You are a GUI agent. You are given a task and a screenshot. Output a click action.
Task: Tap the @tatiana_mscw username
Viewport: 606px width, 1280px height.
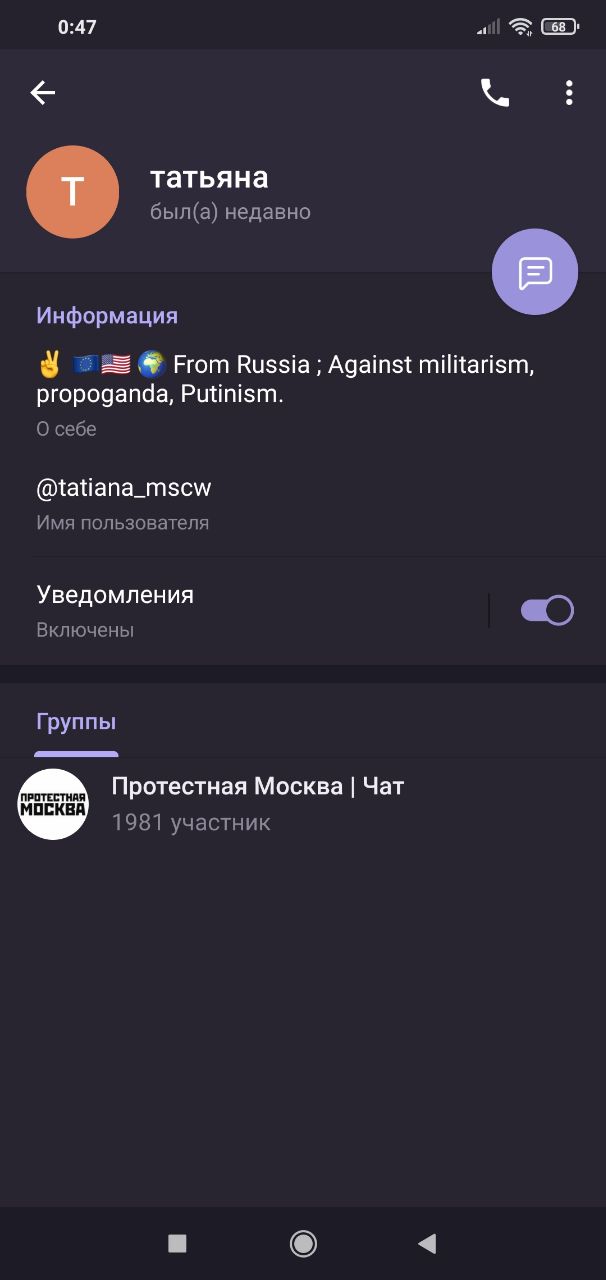[124, 488]
